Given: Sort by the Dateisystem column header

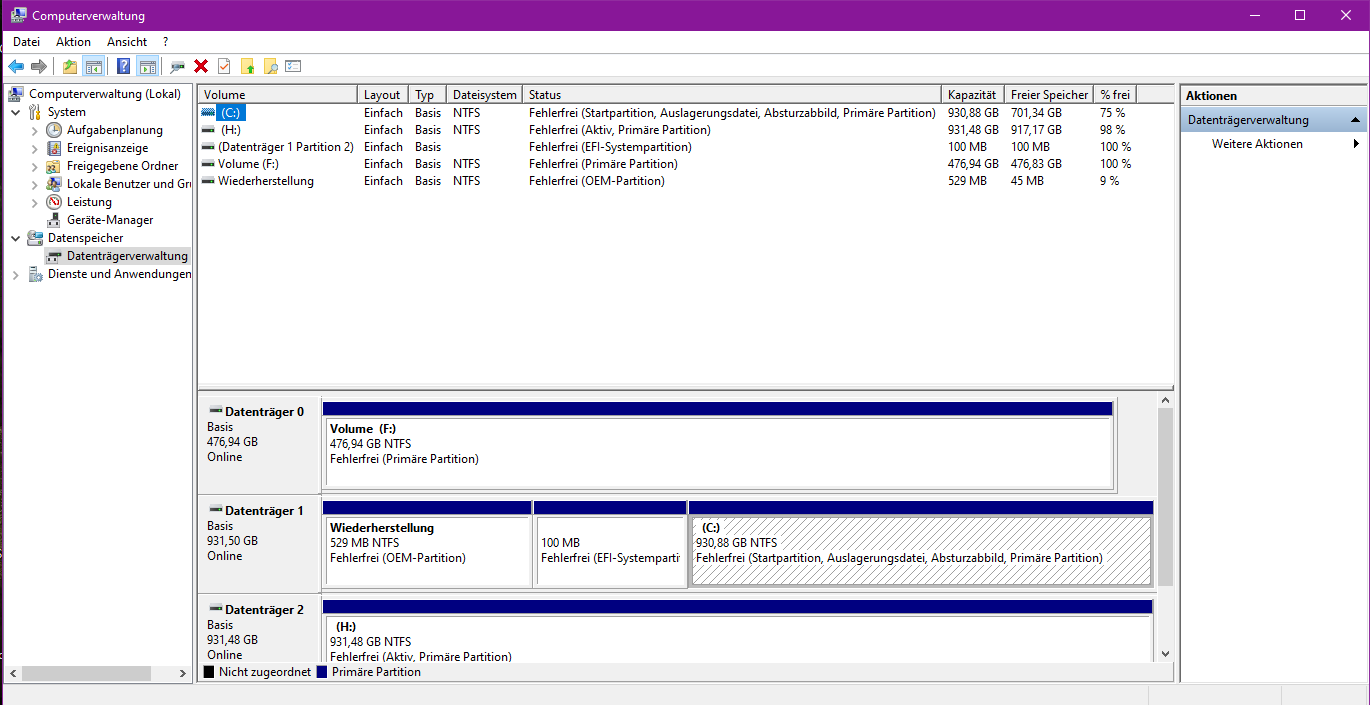Looking at the screenshot, I should 484,94.
